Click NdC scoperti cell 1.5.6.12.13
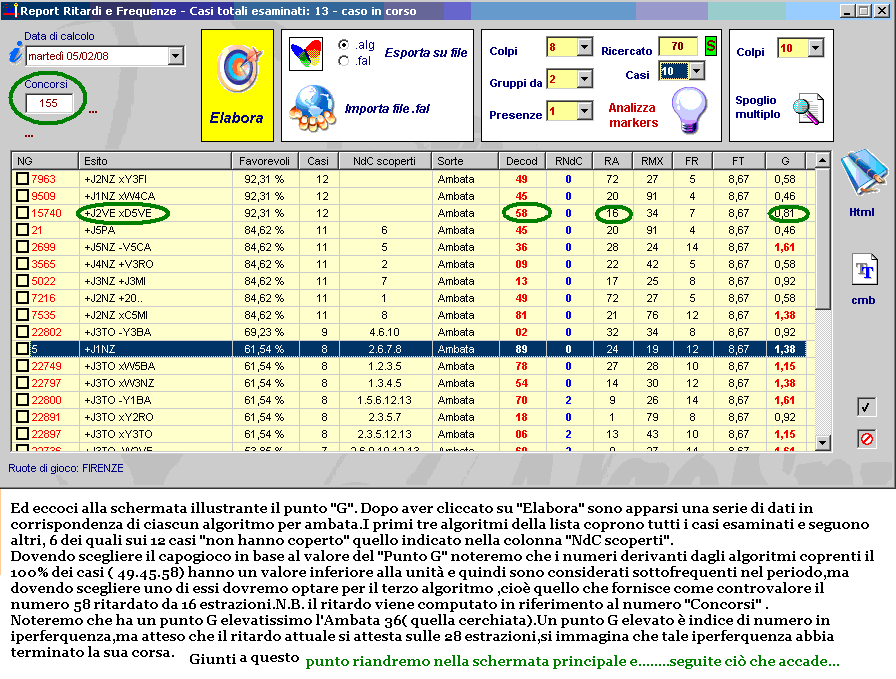 tap(384, 400)
